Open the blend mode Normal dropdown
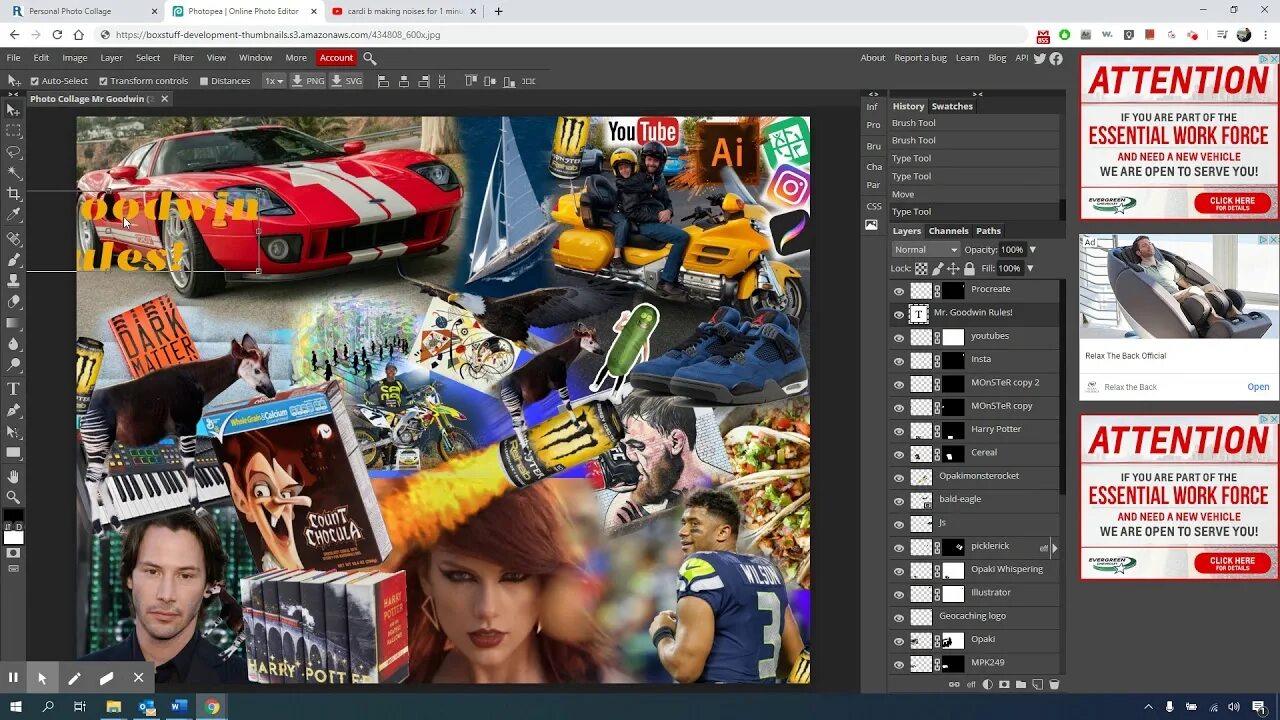Viewport: 1280px width, 720px height. pyautogui.click(x=925, y=249)
